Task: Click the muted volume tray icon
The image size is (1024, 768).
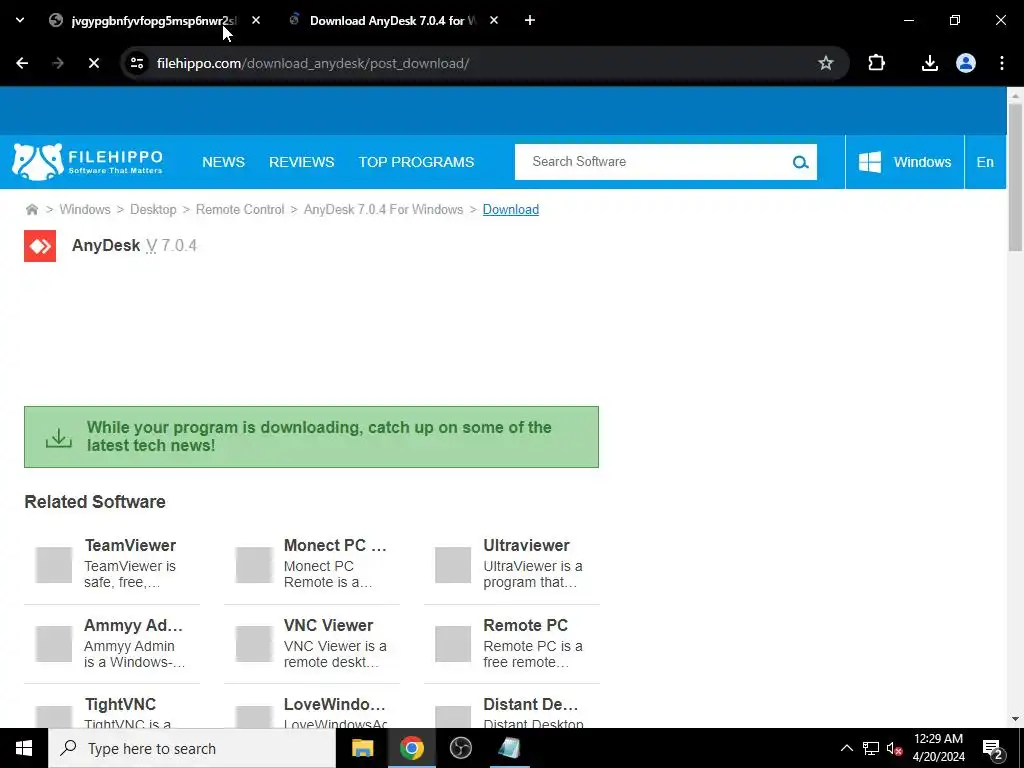Action: tap(894, 748)
